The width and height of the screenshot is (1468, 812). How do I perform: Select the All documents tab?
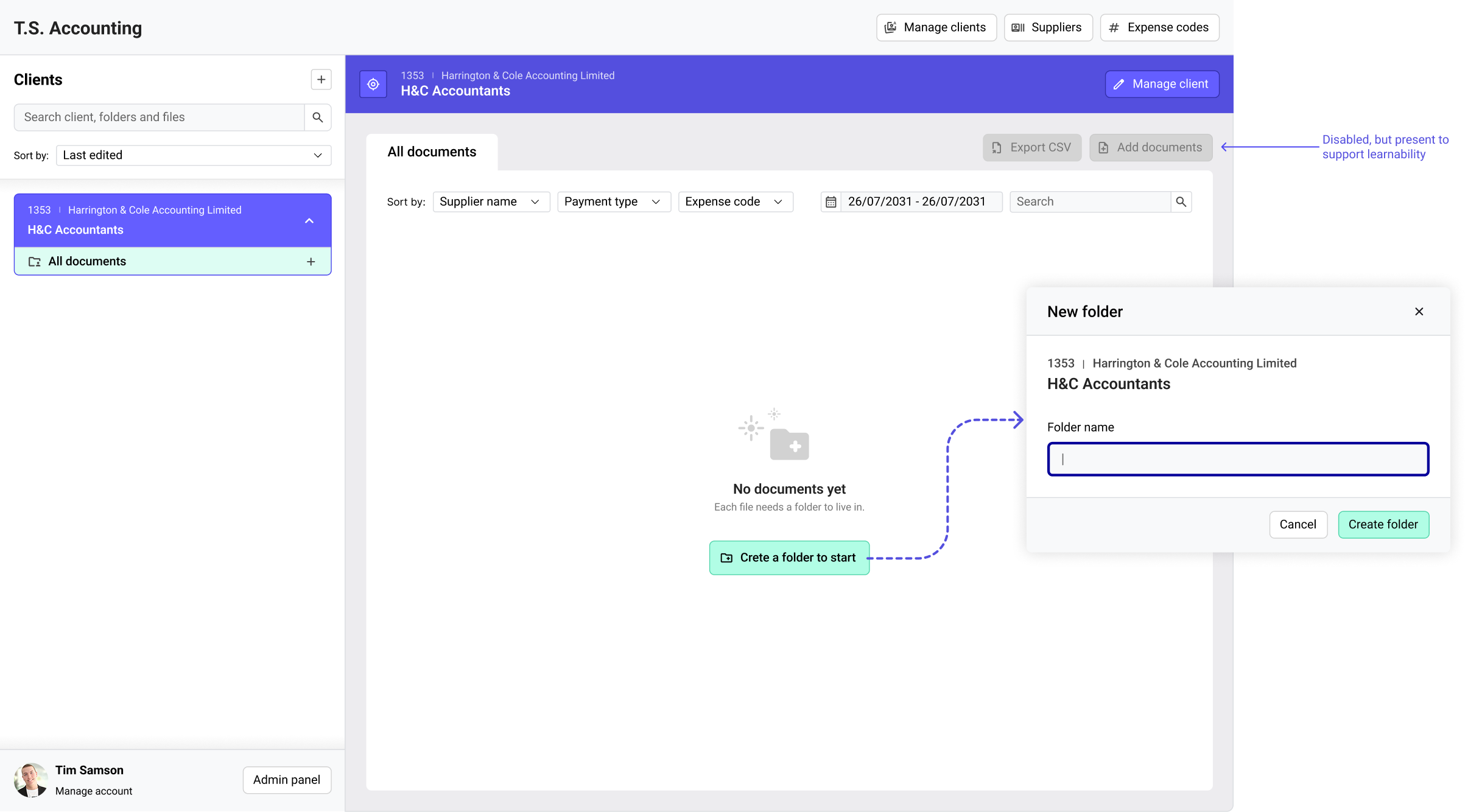(432, 152)
